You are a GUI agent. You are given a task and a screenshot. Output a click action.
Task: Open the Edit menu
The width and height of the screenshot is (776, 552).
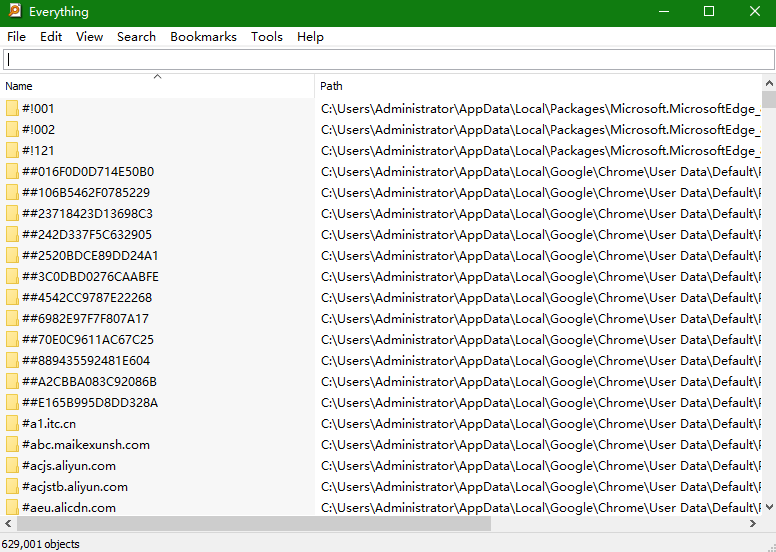coord(51,37)
